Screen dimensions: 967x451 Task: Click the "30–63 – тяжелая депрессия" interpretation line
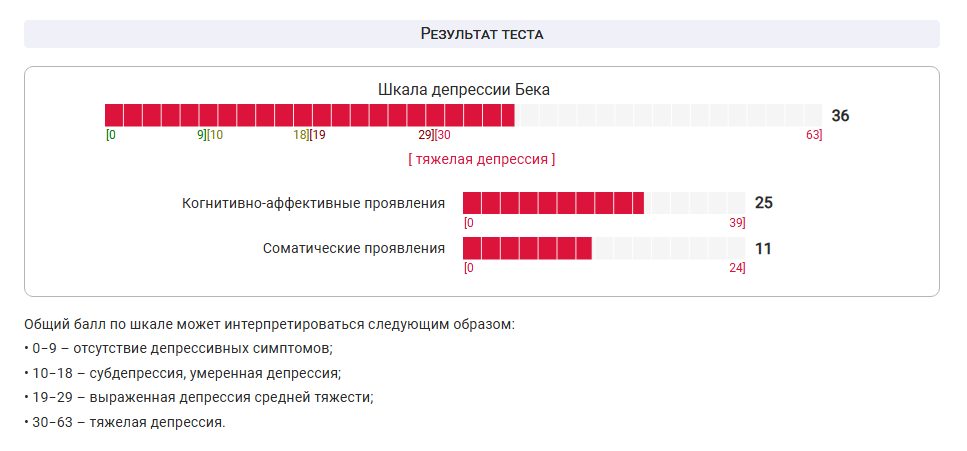(x=127, y=421)
